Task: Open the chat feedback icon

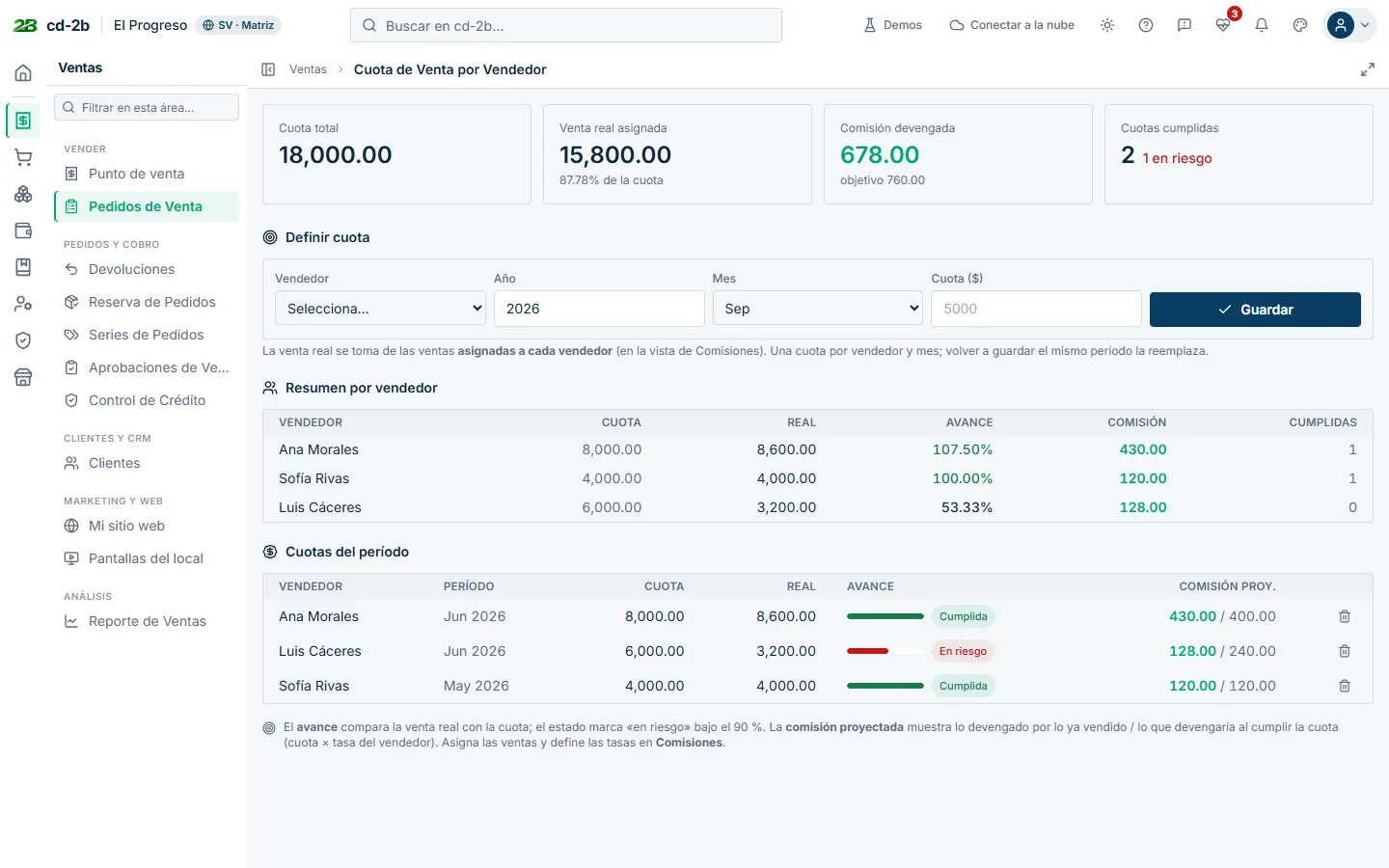Action: click(1185, 25)
